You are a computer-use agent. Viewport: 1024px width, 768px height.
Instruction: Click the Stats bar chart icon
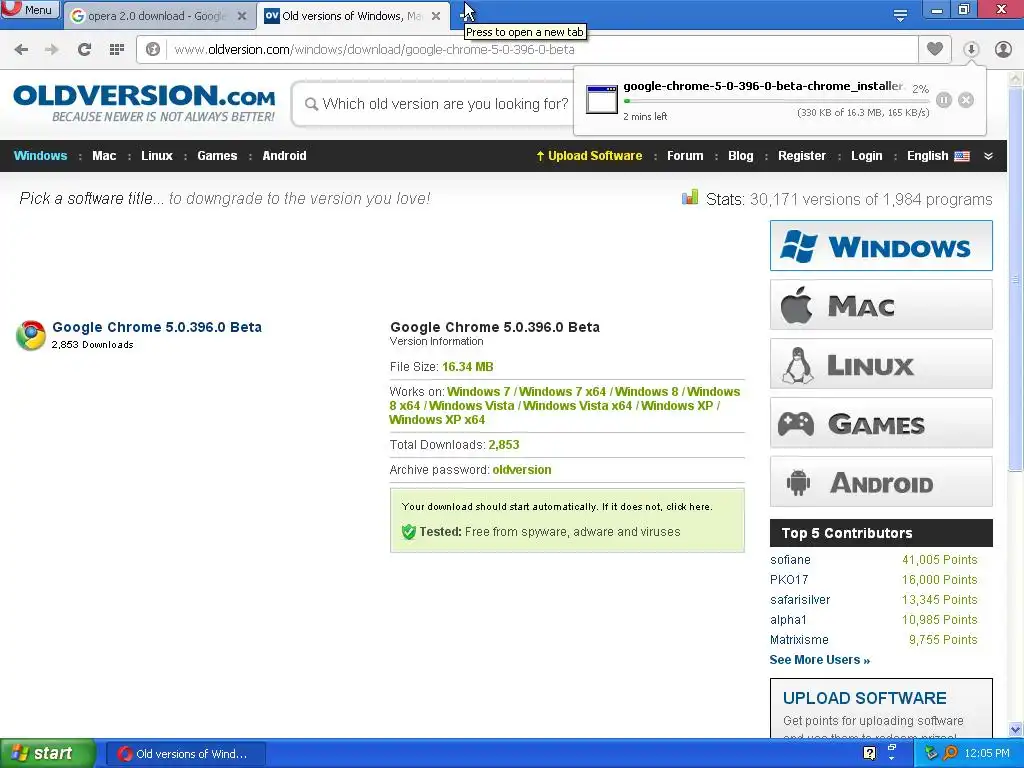690,197
